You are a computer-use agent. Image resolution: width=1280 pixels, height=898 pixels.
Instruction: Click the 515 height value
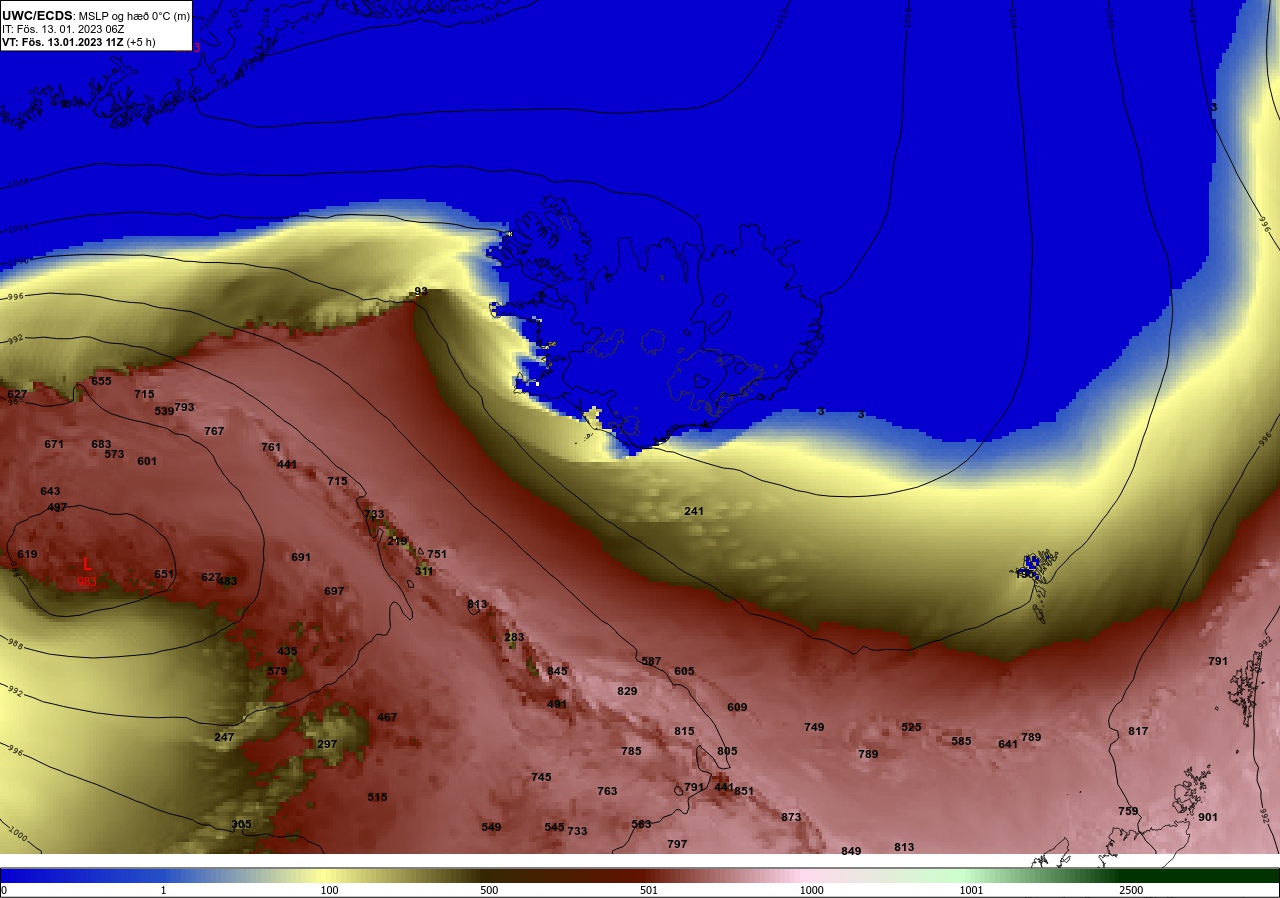(377, 797)
